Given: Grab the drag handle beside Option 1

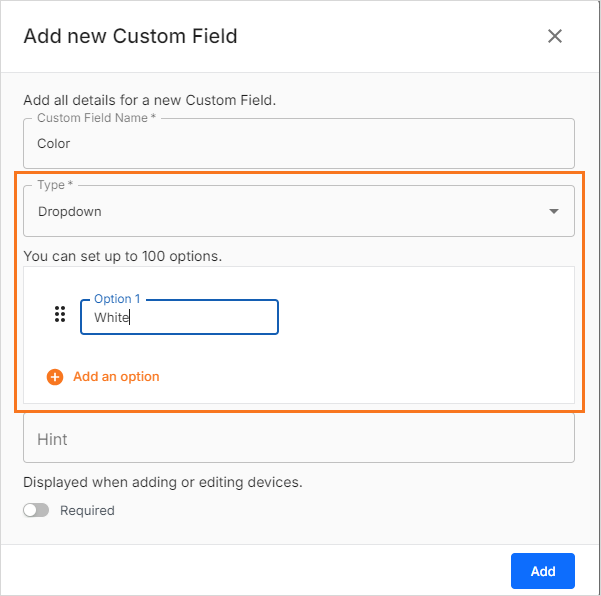Looking at the screenshot, I should click(59, 315).
